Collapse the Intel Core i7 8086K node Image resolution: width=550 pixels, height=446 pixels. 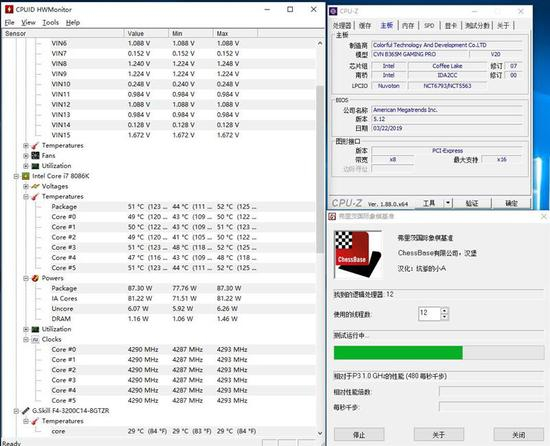tap(16, 176)
